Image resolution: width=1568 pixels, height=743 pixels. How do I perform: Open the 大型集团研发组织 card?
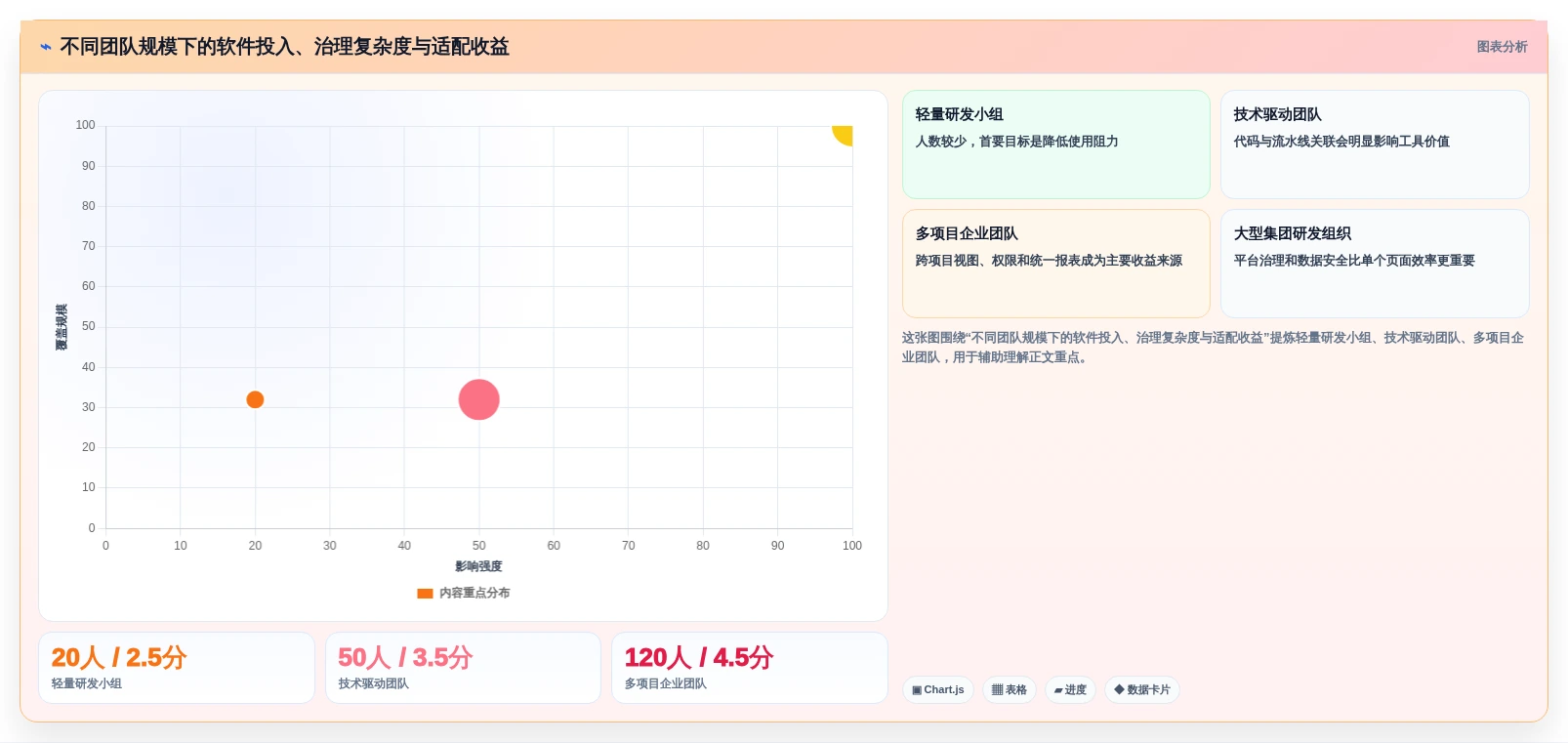pos(1375,264)
